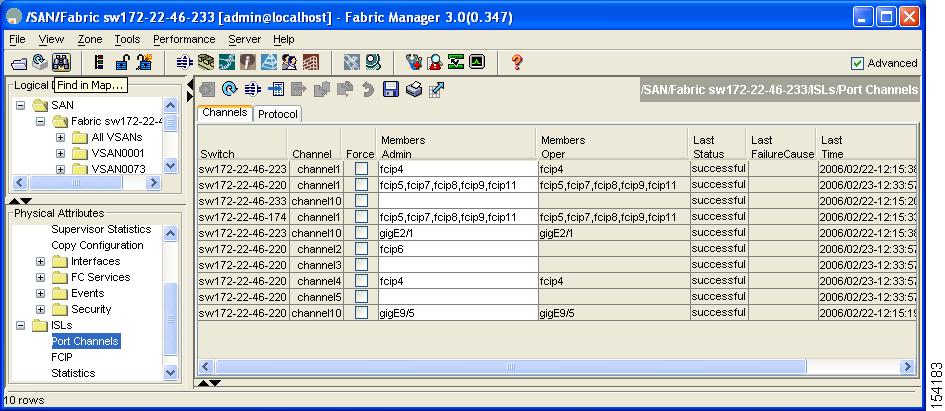The height and width of the screenshot is (411, 945).
Task: Click the stethoscope health icon
Action: click(413, 62)
